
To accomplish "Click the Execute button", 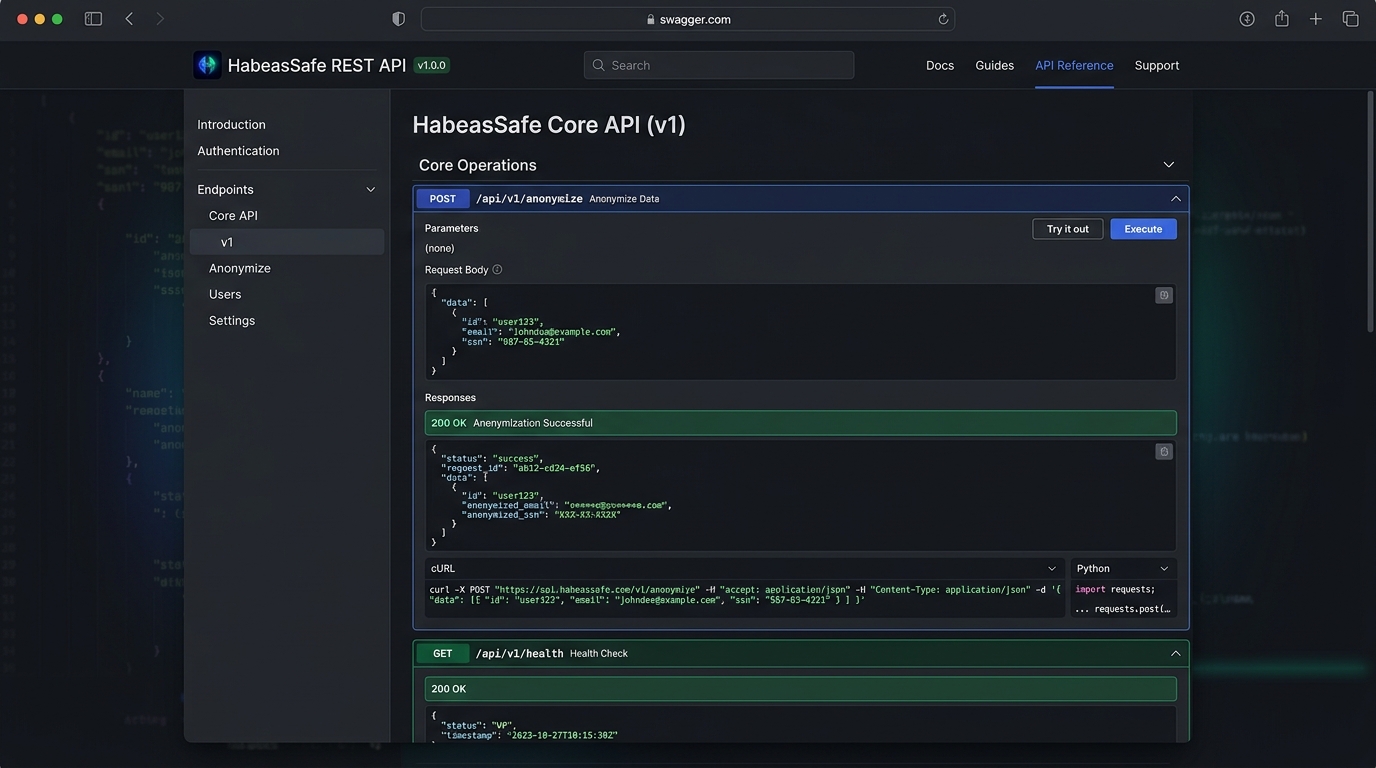I will tap(1143, 229).
